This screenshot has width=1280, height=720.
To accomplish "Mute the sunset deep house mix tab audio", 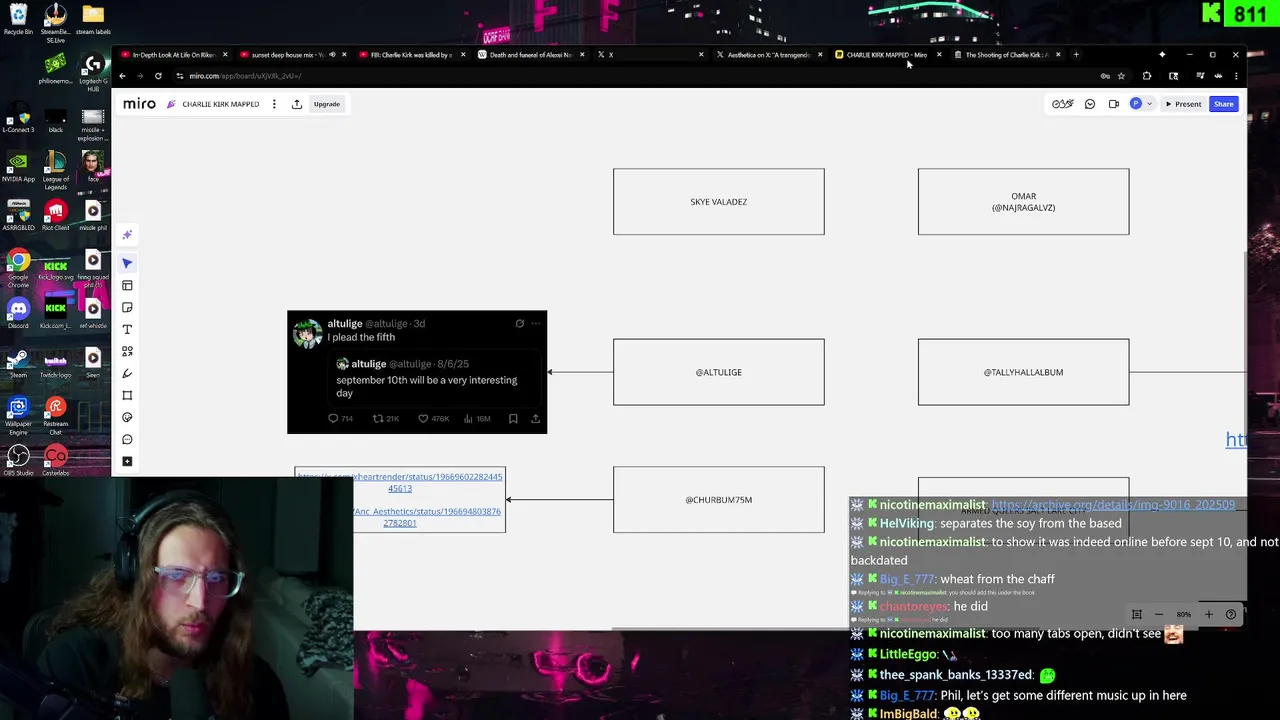I will (x=332, y=55).
